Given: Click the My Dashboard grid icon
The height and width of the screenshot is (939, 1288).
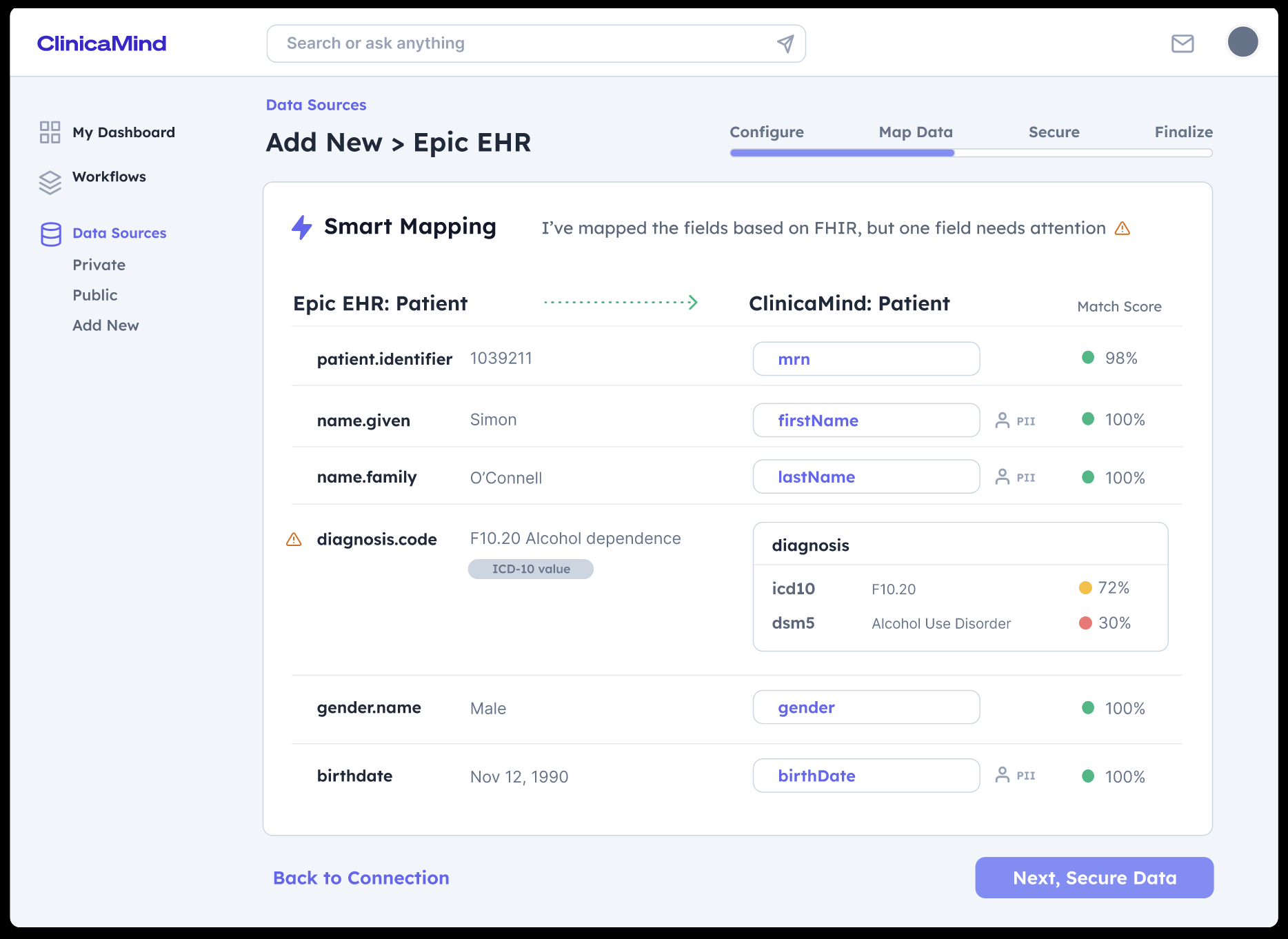Looking at the screenshot, I should click(x=50, y=132).
